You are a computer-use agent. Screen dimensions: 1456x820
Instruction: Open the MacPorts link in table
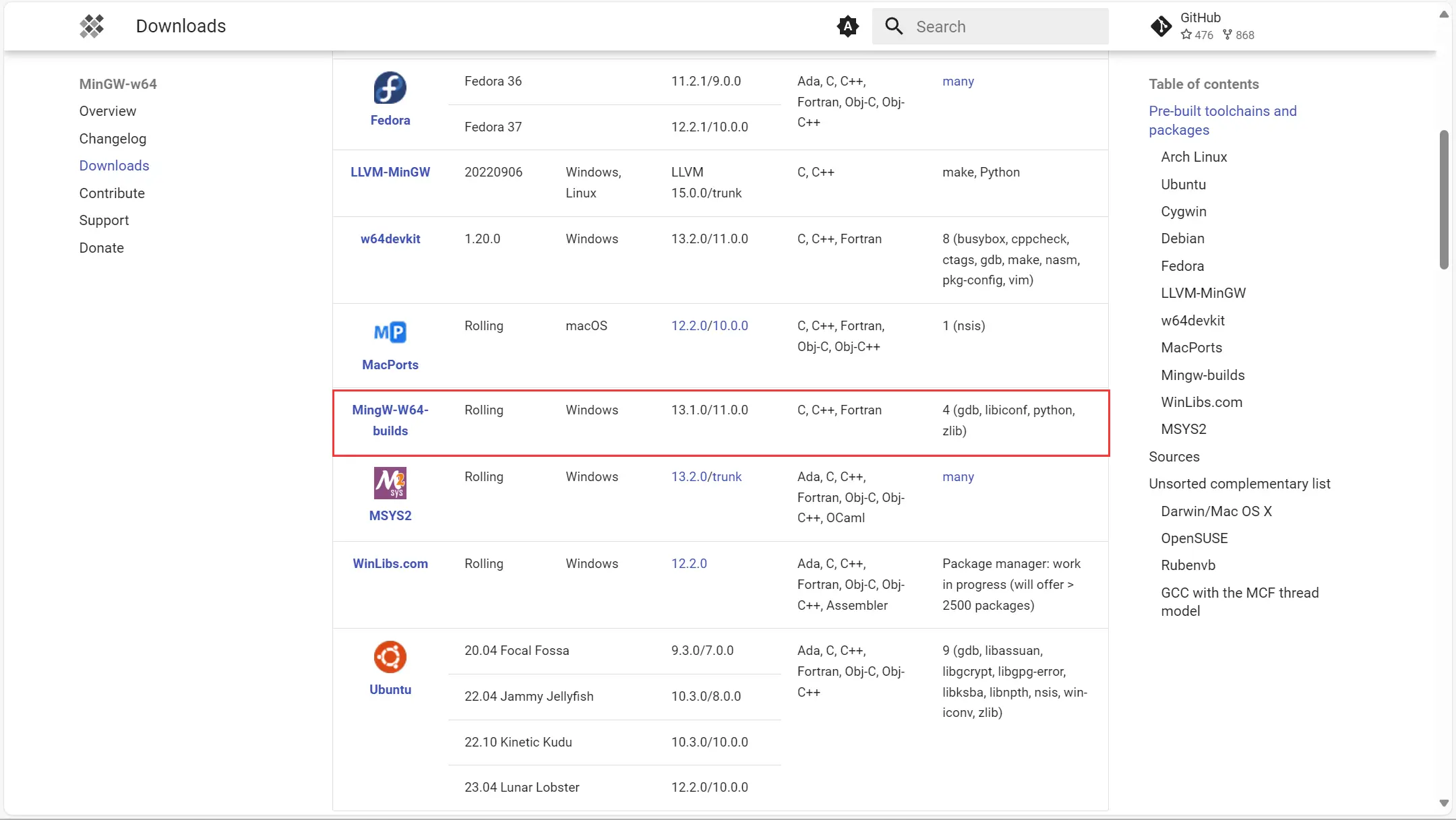[390, 365]
